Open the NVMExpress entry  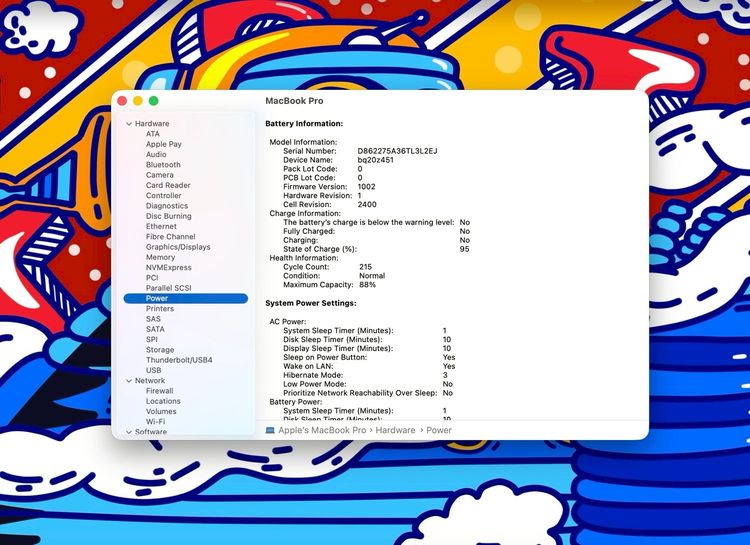(x=168, y=268)
